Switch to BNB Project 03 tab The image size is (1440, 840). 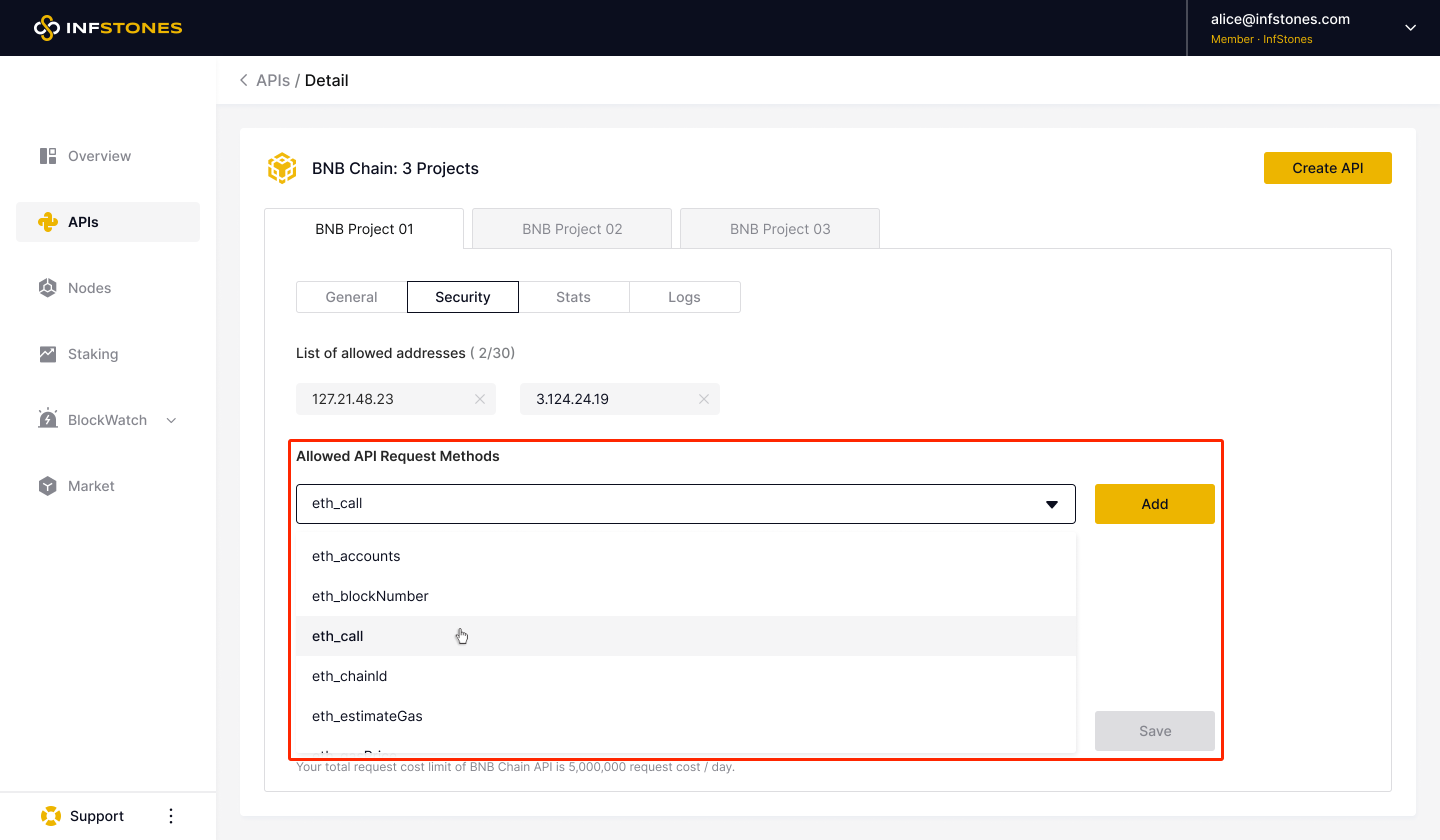coord(780,229)
